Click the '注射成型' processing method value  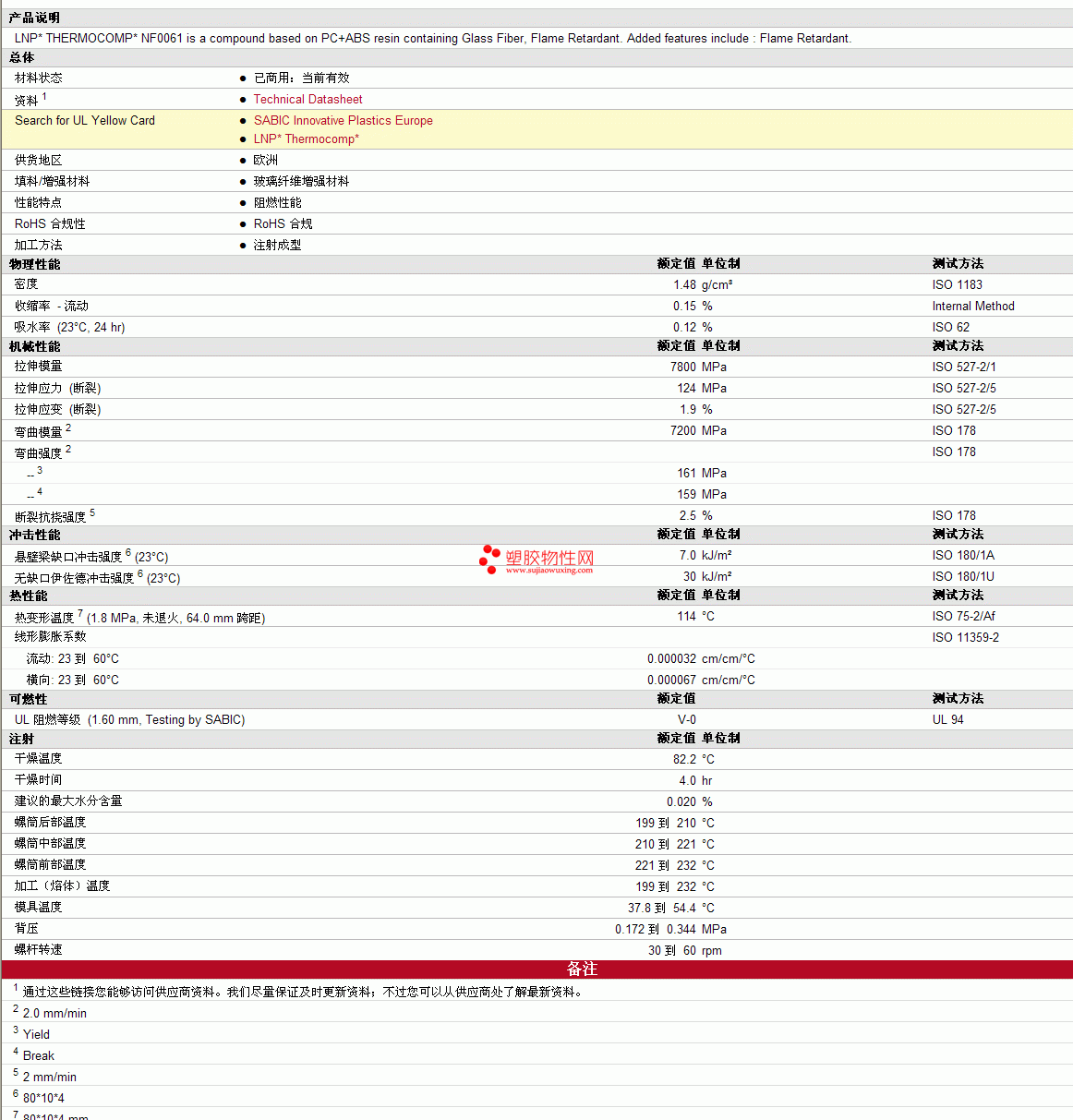pyautogui.click(x=277, y=246)
